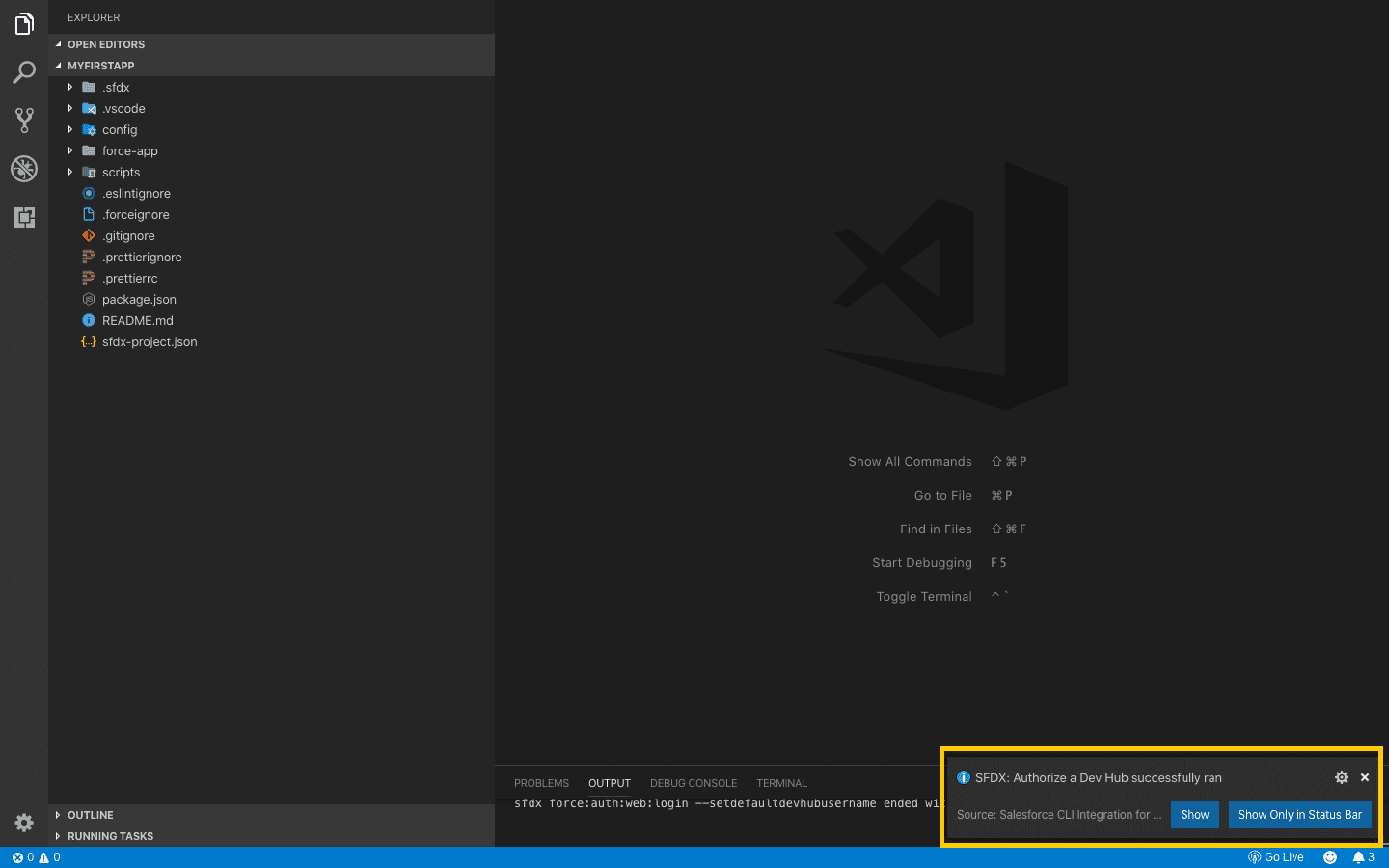Open notification gear settings icon
The height and width of the screenshot is (868, 1389).
[x=1341, y=777]
